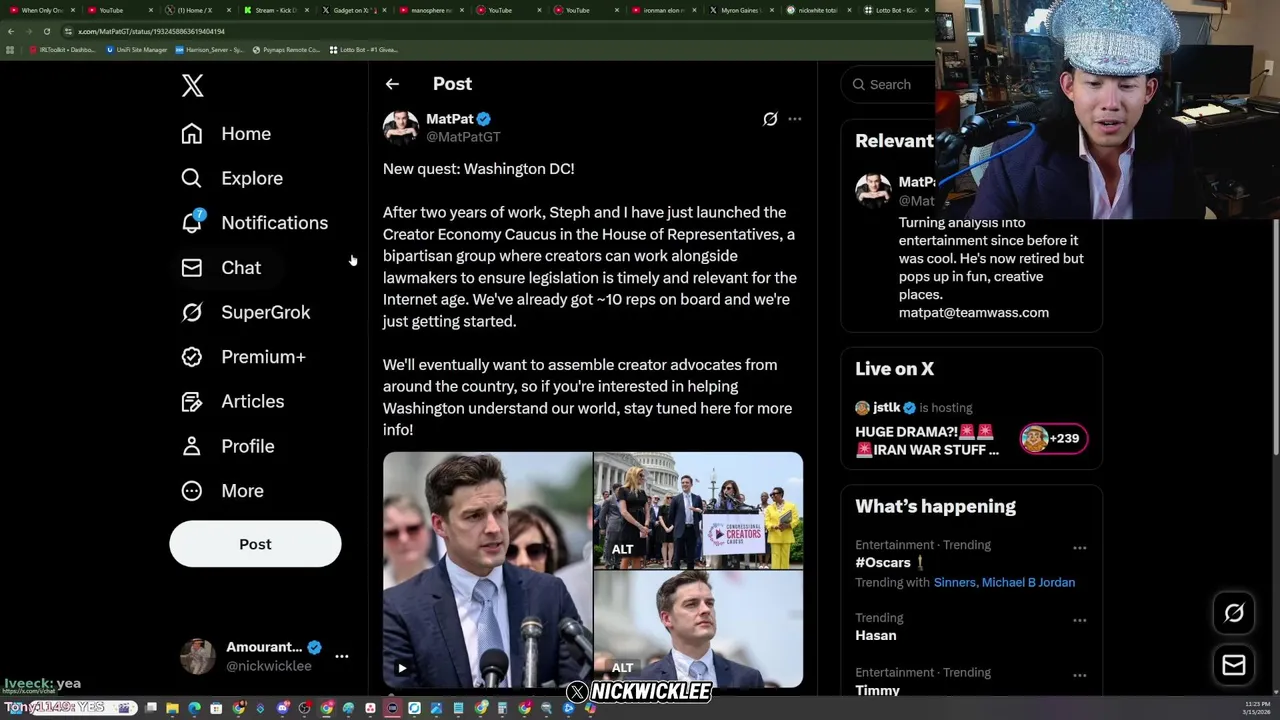The height and width of the screenshot is (720, 1280).
Task: Reload the page with browser refresh
Action: (x=46, y=31)
